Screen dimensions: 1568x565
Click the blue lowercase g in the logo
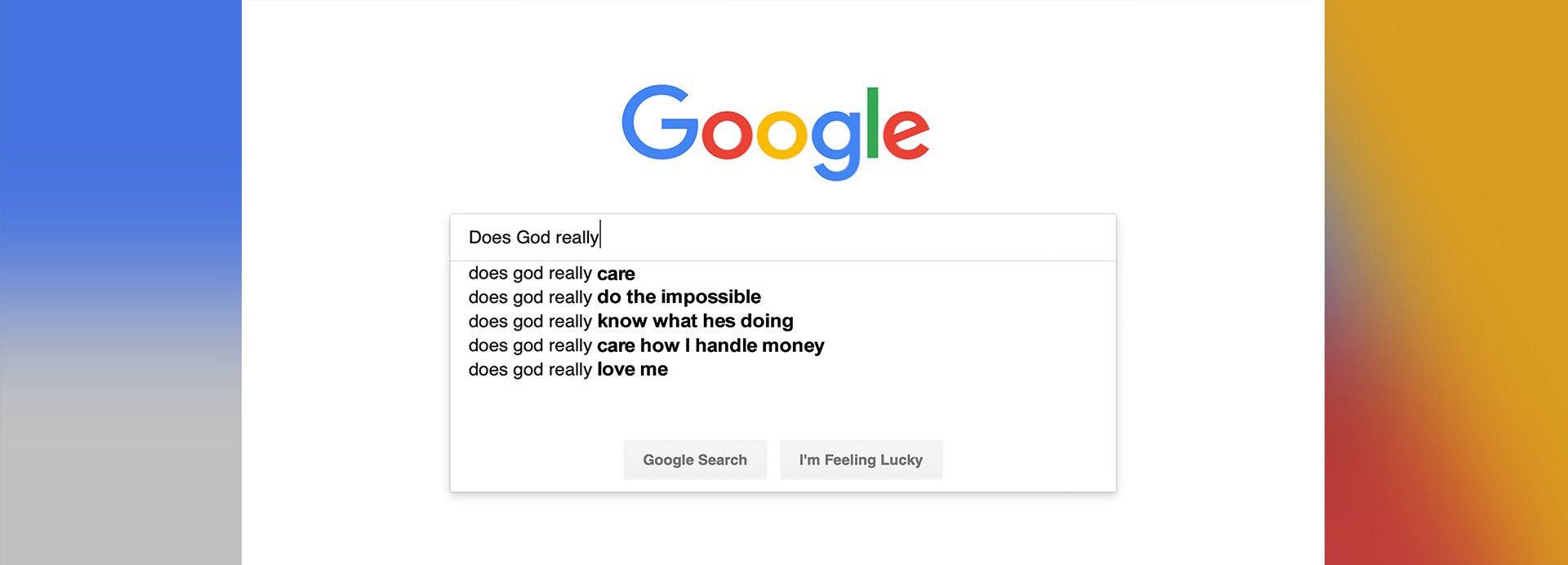coord(836,140)
